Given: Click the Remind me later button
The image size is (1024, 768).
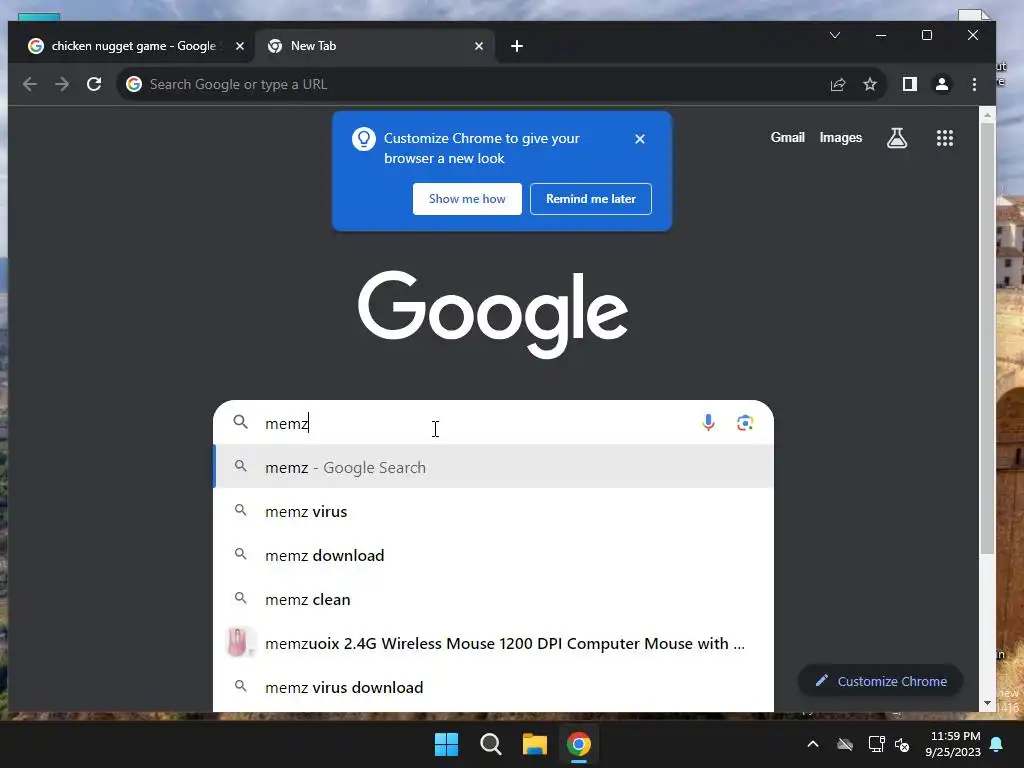Looking at the screenshot, I should 590,199.
